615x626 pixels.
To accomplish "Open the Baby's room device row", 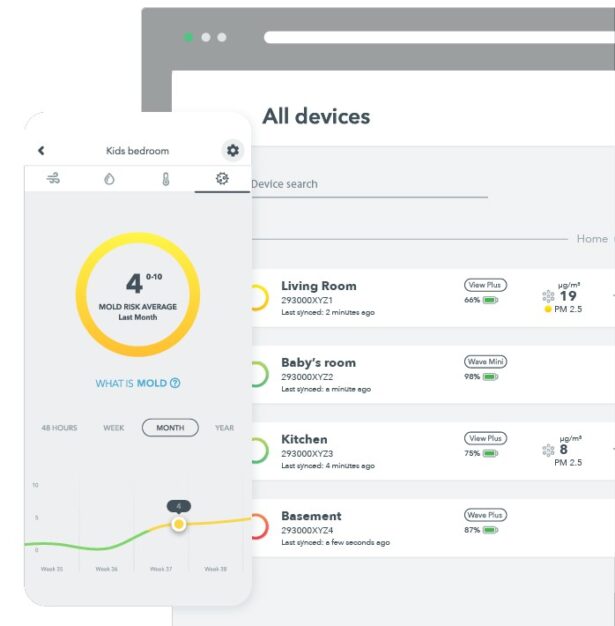I will pyautogui.click(x=433, y=374).
